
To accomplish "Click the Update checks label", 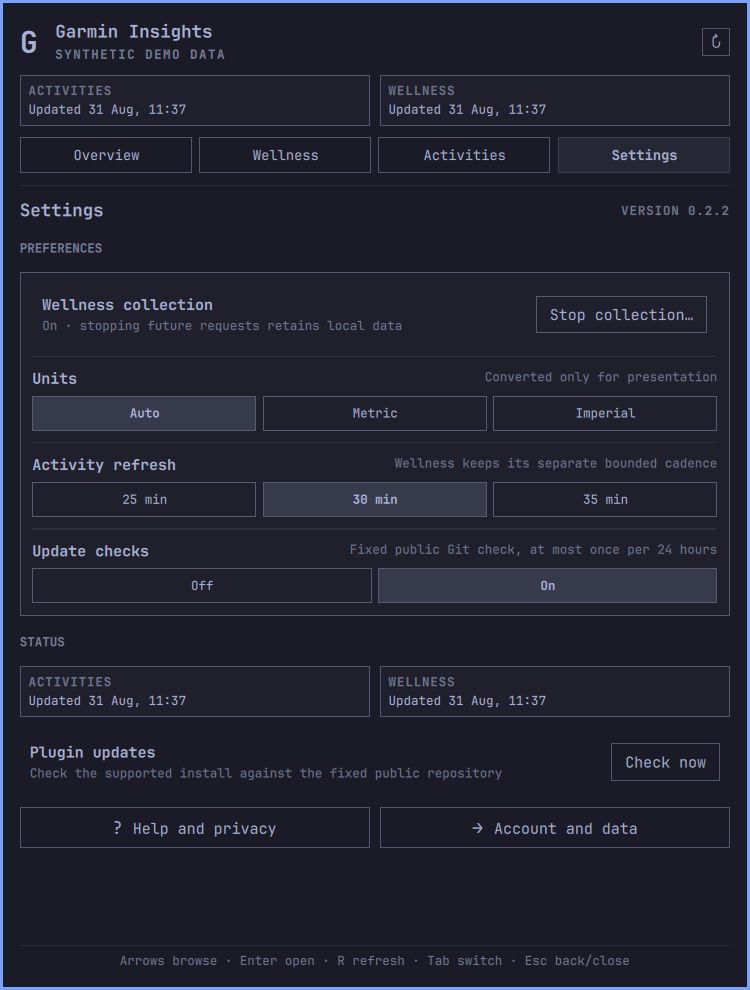I will click(90, 551).
